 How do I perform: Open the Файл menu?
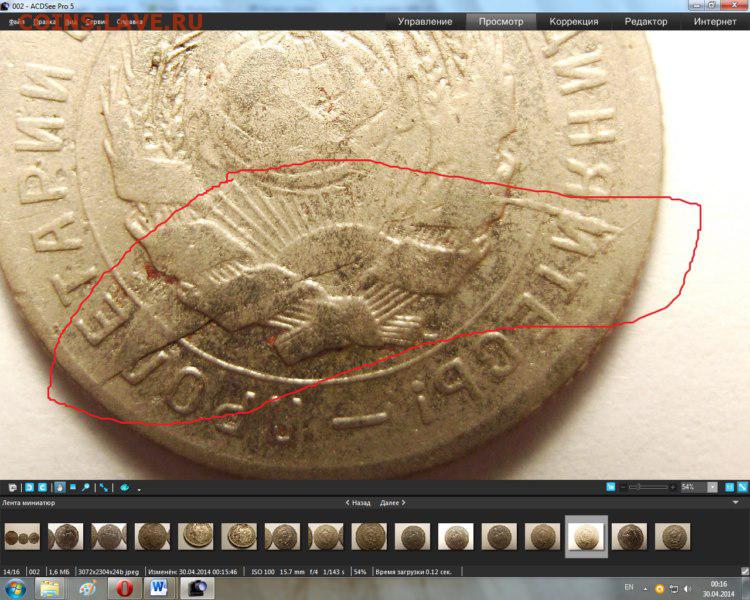[x=16, y=22]
